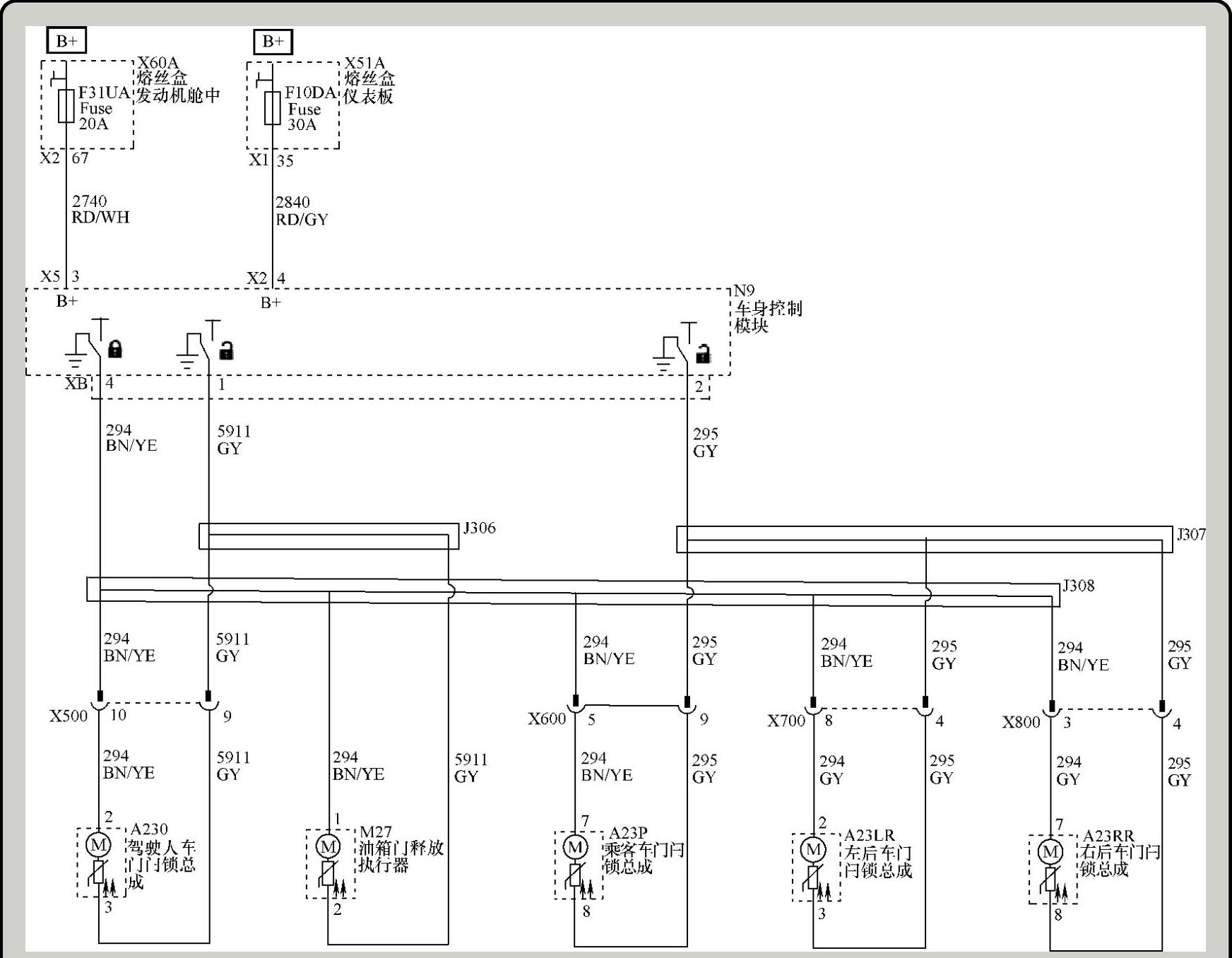The width and height of the screenshot is (1232, 958).
Task: Click the 'X5 3' pin label on N9
Action: tap(60, 276)
